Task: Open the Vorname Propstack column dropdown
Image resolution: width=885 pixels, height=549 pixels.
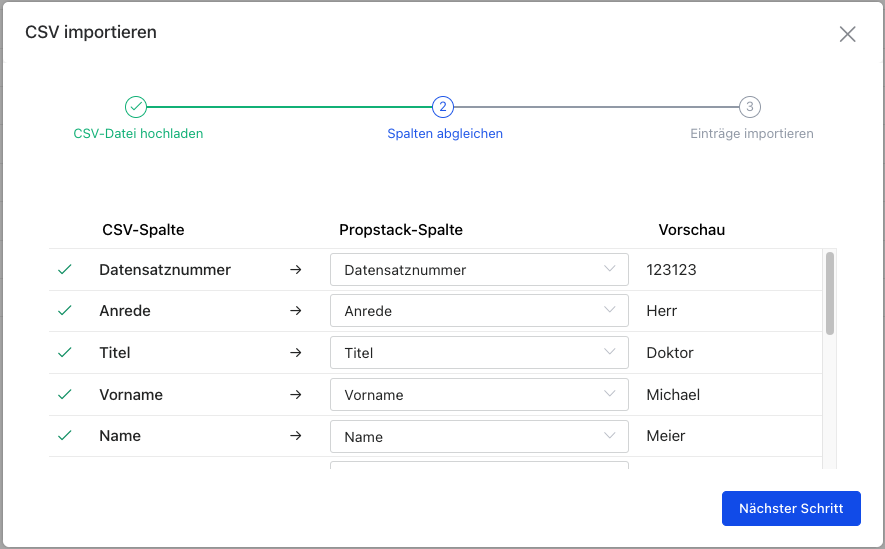Action: (x=479, y=394)
